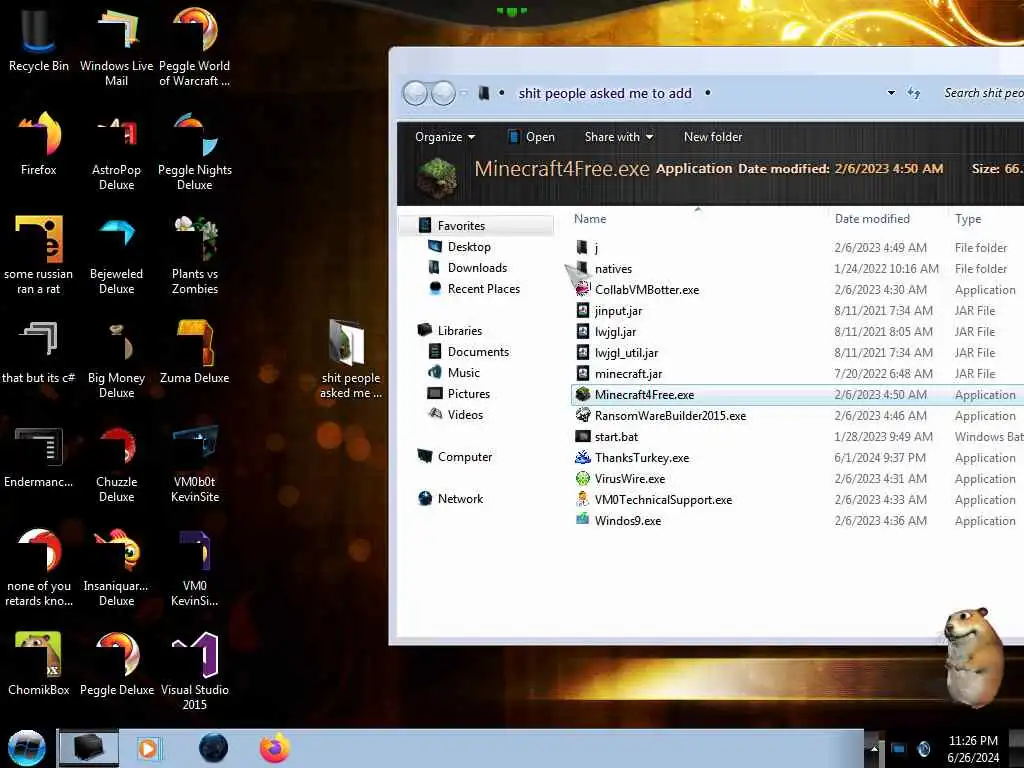The width and height of the screenshot is (1024, 768).
Task: Click the Explorer Forward navigation button
Action: pos(443,93)
